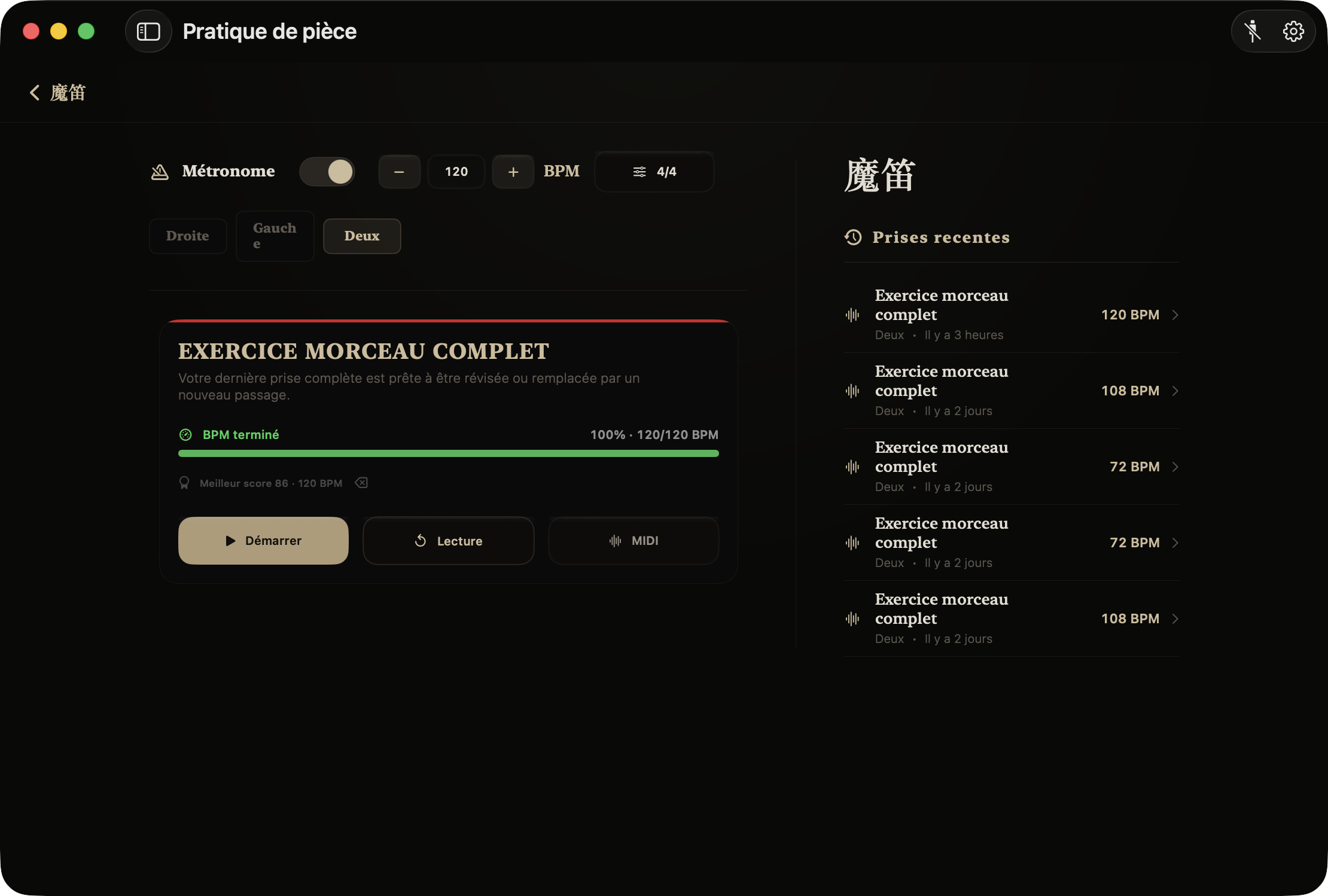Click the waveform icon in MIDI button

[x=616, y=541]
